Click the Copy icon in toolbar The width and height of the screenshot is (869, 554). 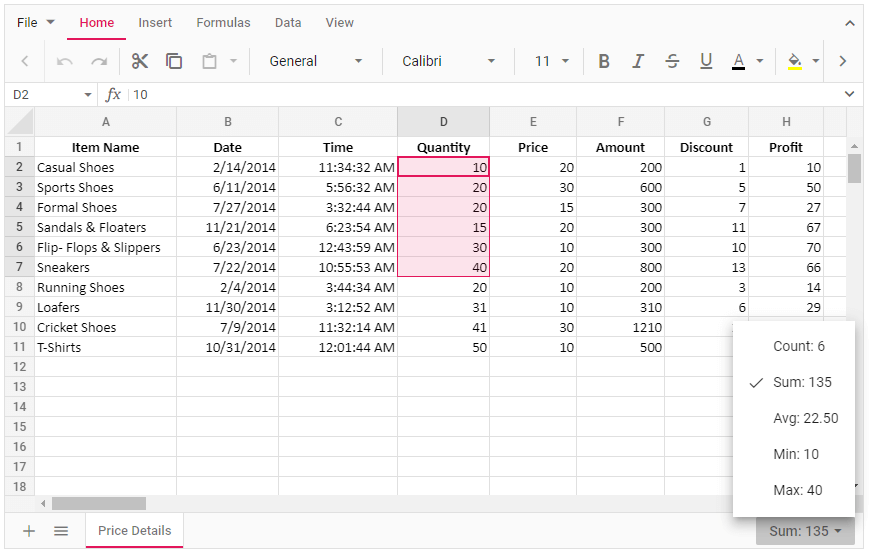tap(174, 61)
